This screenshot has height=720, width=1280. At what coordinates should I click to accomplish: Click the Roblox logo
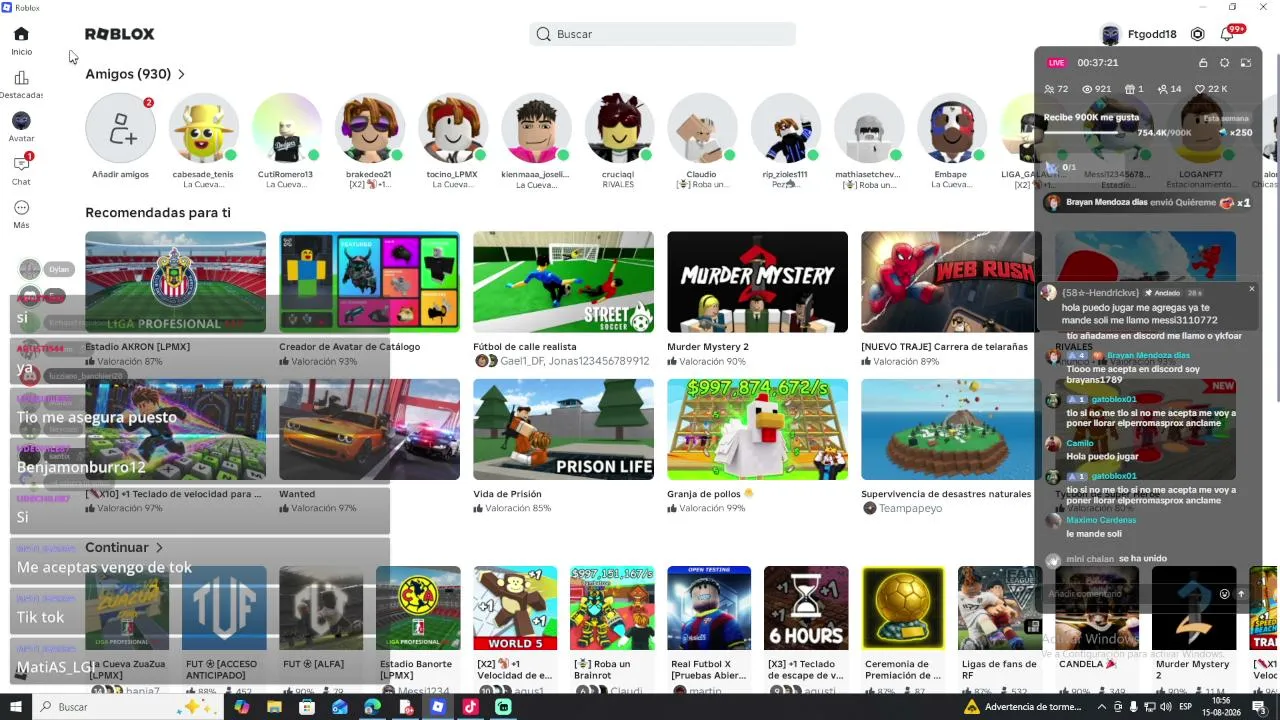pos(120,34)
